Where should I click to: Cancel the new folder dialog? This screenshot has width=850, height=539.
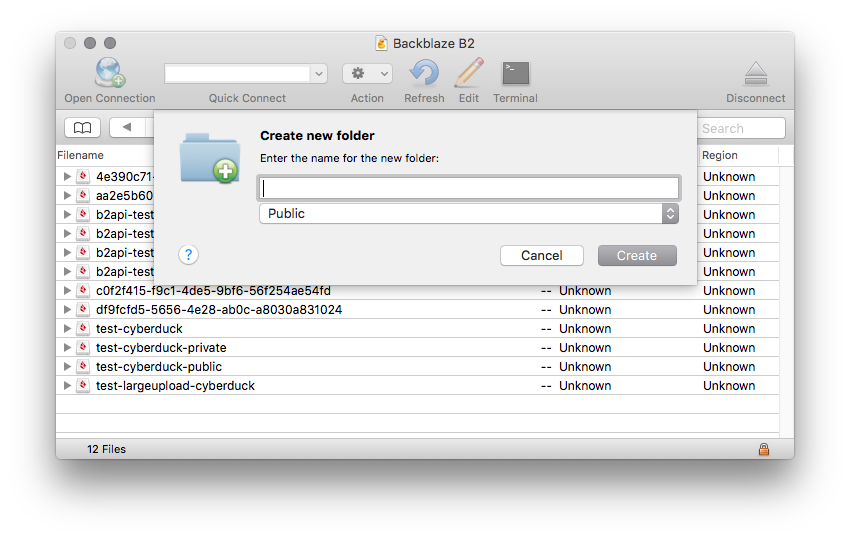(542, 255)
